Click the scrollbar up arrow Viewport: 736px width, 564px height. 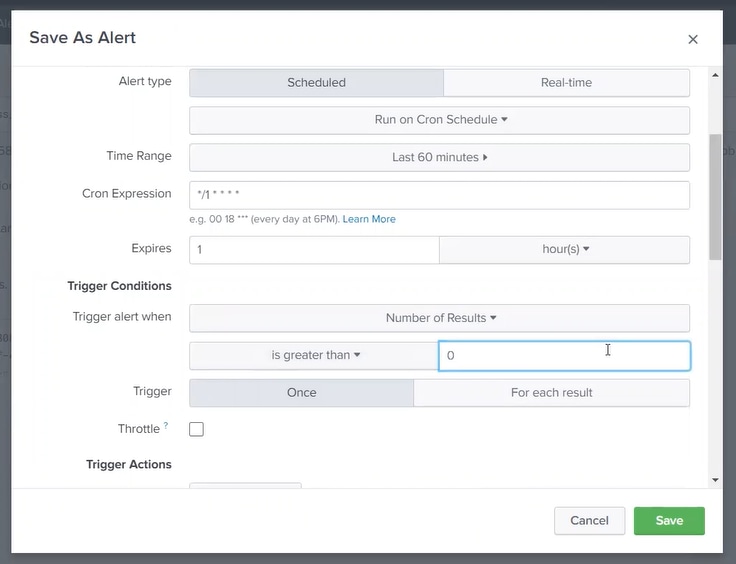715,75
